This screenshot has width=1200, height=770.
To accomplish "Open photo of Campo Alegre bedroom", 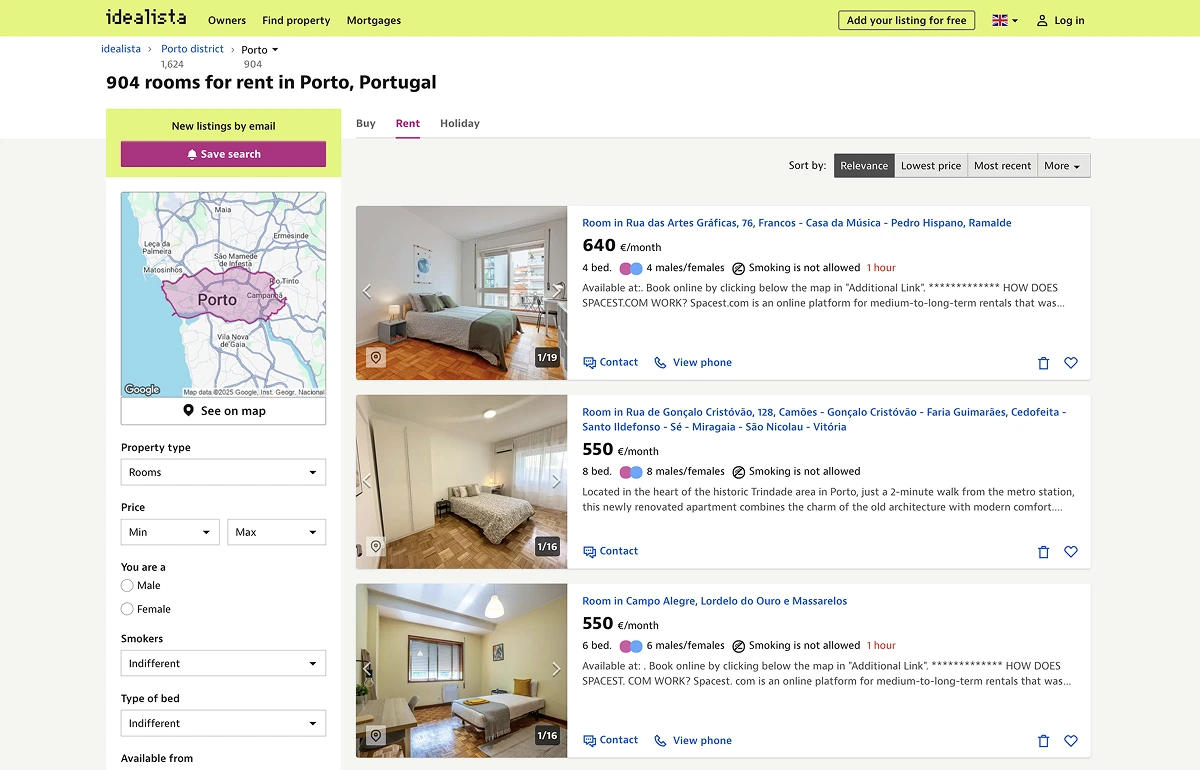I will pos(461,671).
